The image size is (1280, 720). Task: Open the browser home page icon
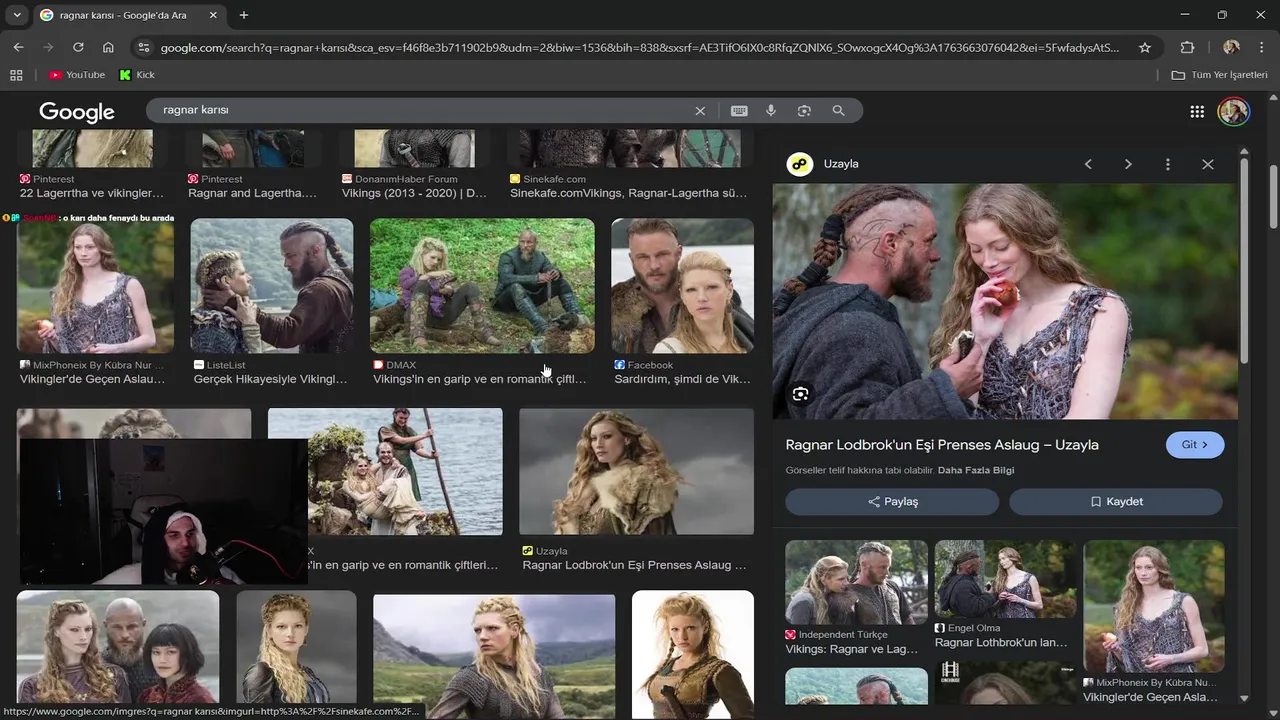(108, 47)
